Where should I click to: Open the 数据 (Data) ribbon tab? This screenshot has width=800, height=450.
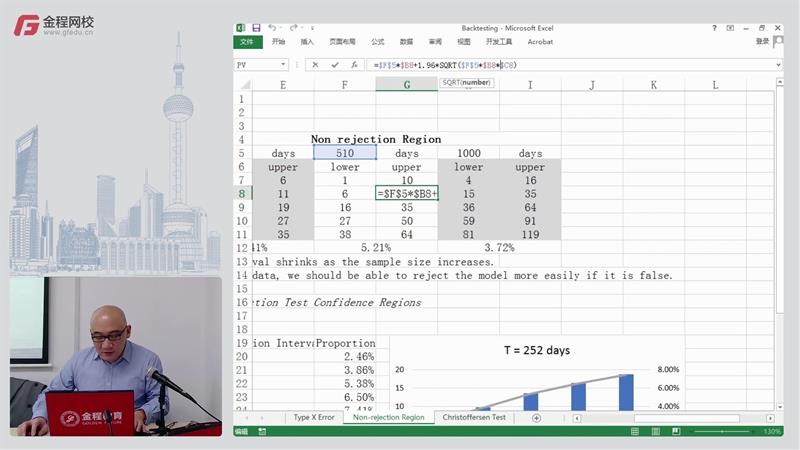[x=406, y=42]
